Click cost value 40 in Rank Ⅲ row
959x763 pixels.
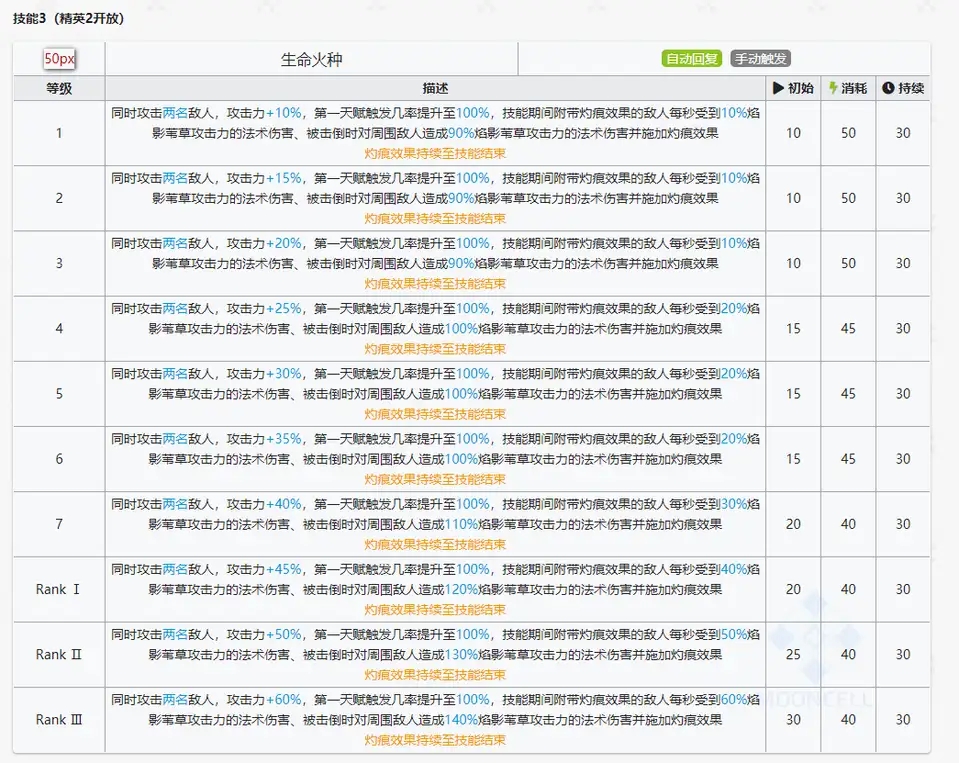click(x=848, y=720)
